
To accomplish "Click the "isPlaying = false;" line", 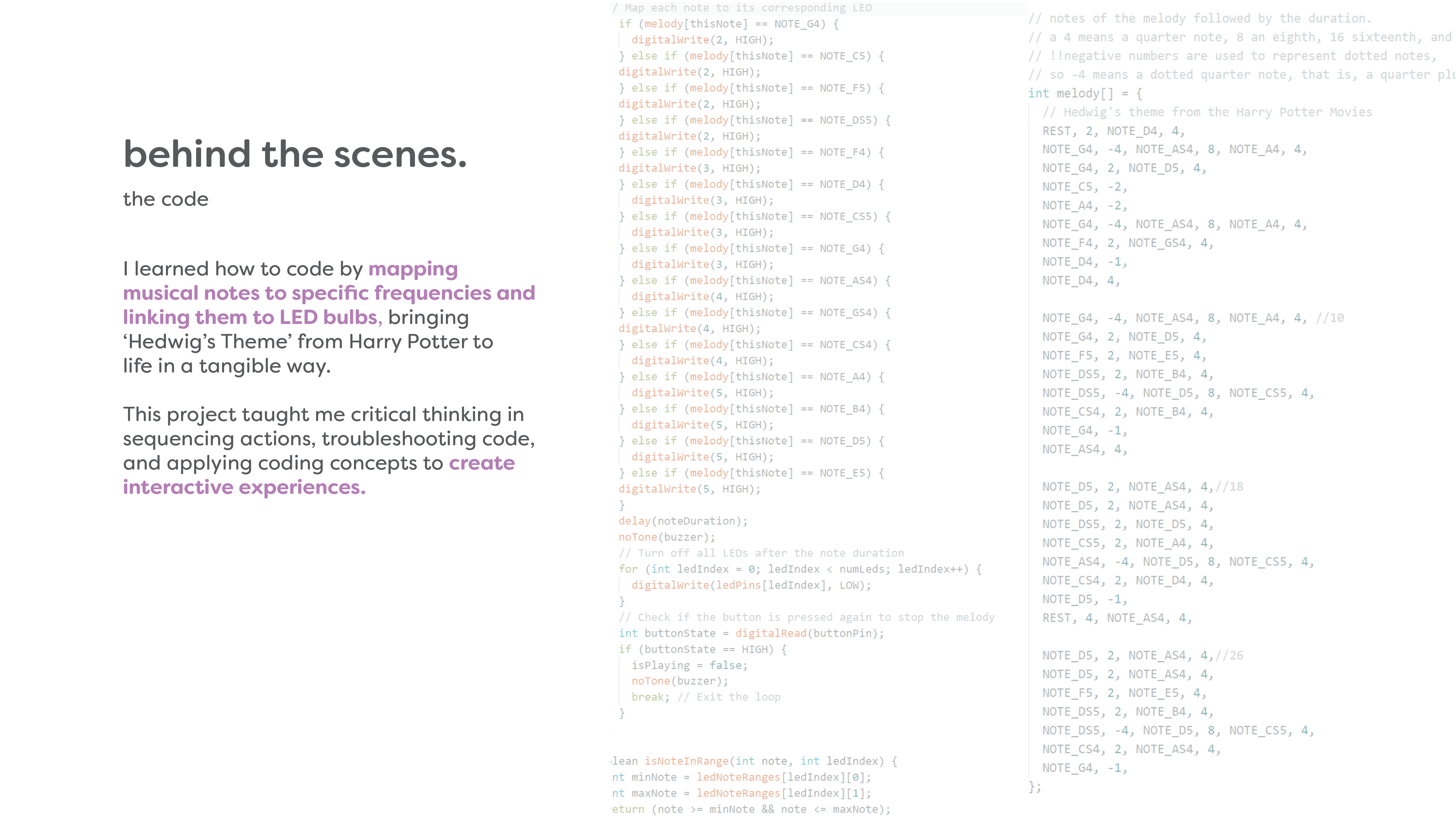I will click(689, 665).
